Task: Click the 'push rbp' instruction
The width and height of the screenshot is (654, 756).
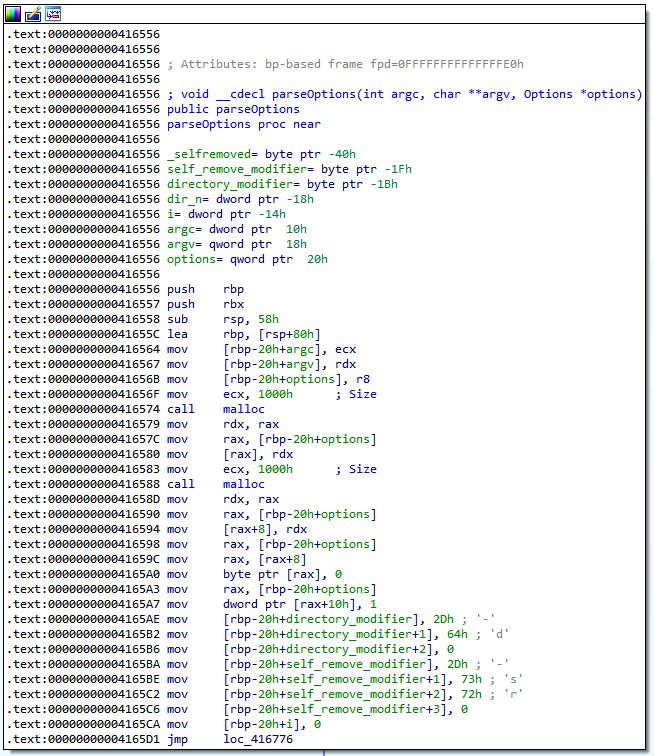Action: (x=205, y=289)
